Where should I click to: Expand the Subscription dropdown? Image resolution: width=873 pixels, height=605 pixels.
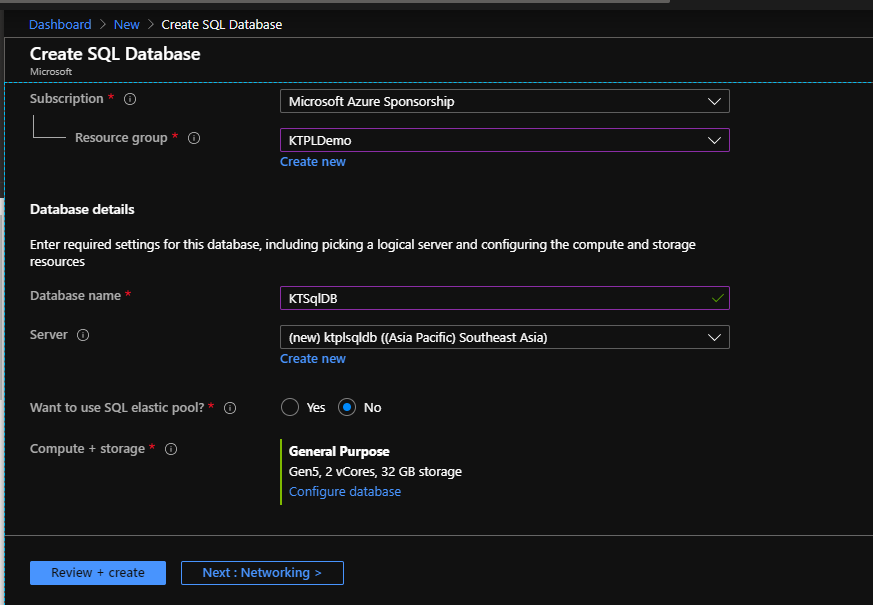coord(504,101)
